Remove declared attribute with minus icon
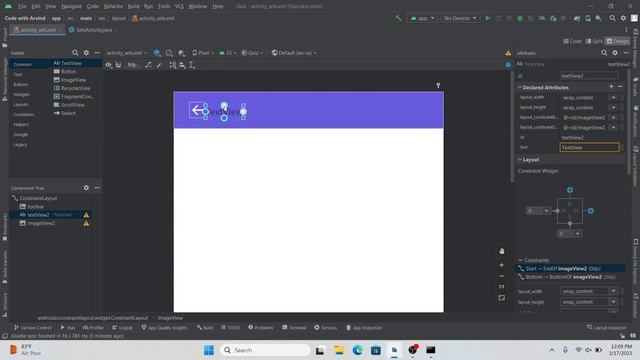This screenshot has width=640, height=360. click(x=620, y=87)
